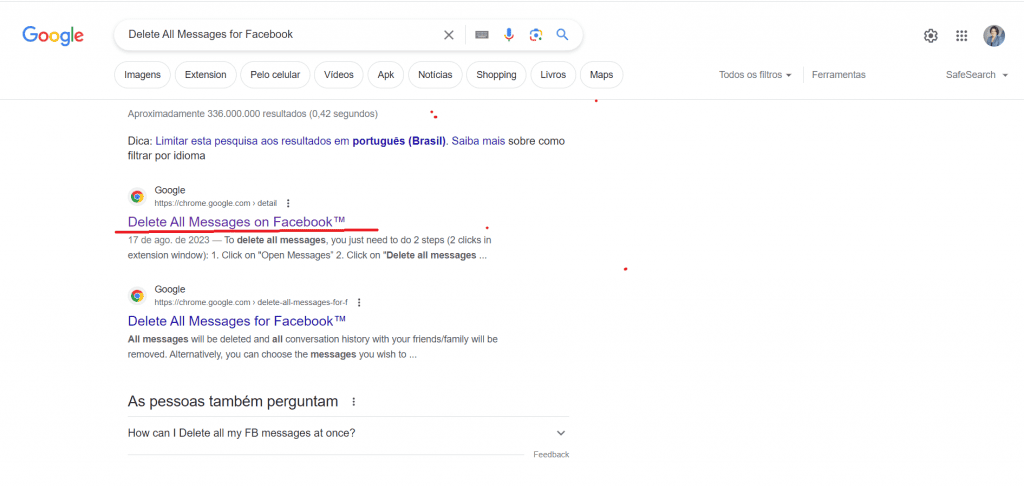Start voice search with the microphone icon
The width and height of the screenshot is (1024, 486).
(x=509, y=35)
